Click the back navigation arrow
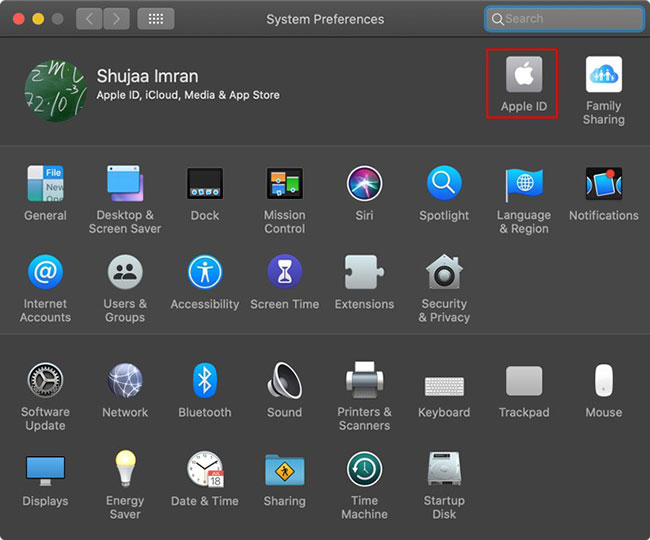This screenshot has width=650, height=540. point(90,19)
